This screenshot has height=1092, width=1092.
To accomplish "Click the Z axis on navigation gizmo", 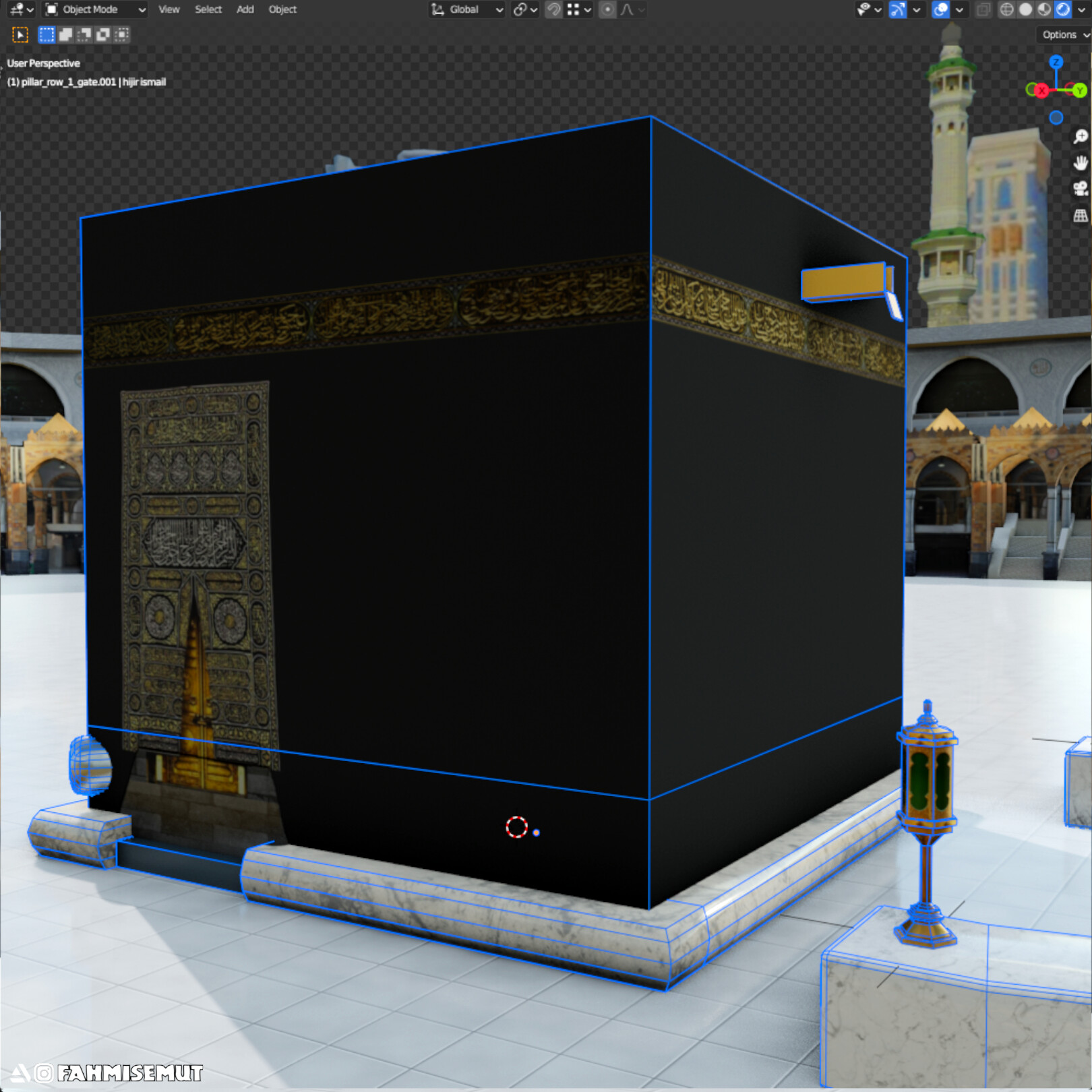I will click(1056, 62).
